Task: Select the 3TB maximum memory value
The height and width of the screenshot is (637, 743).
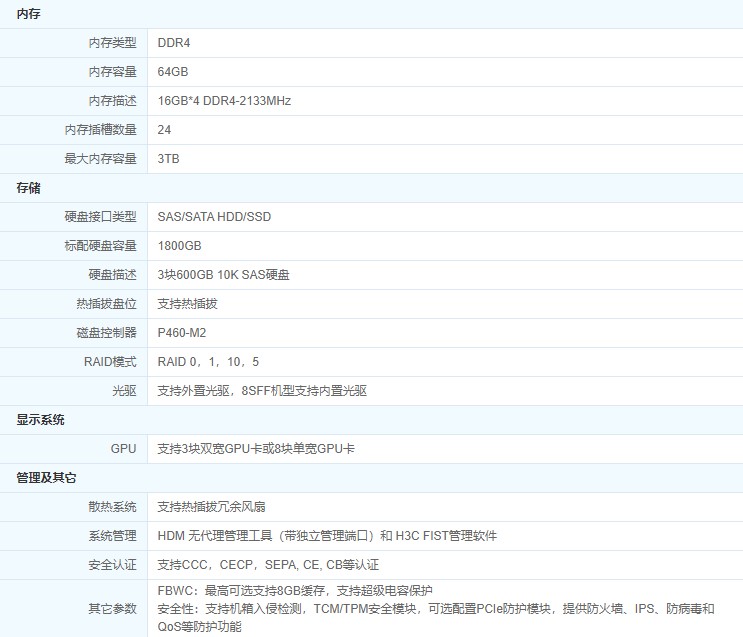Action: 169,159
